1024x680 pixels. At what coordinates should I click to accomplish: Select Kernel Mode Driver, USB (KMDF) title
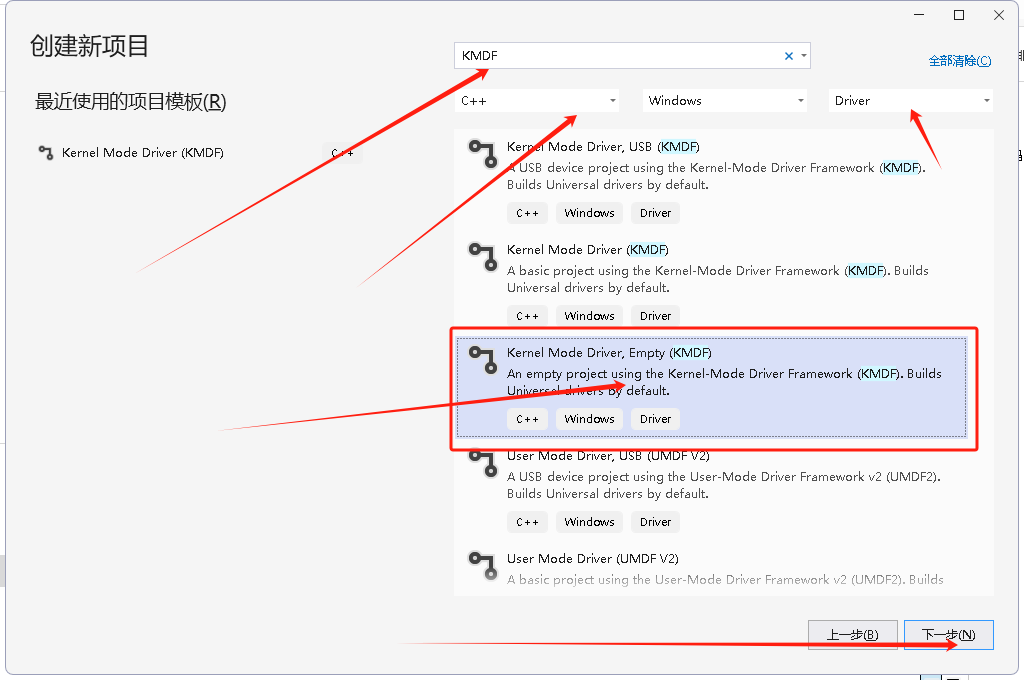coord(603,146)
